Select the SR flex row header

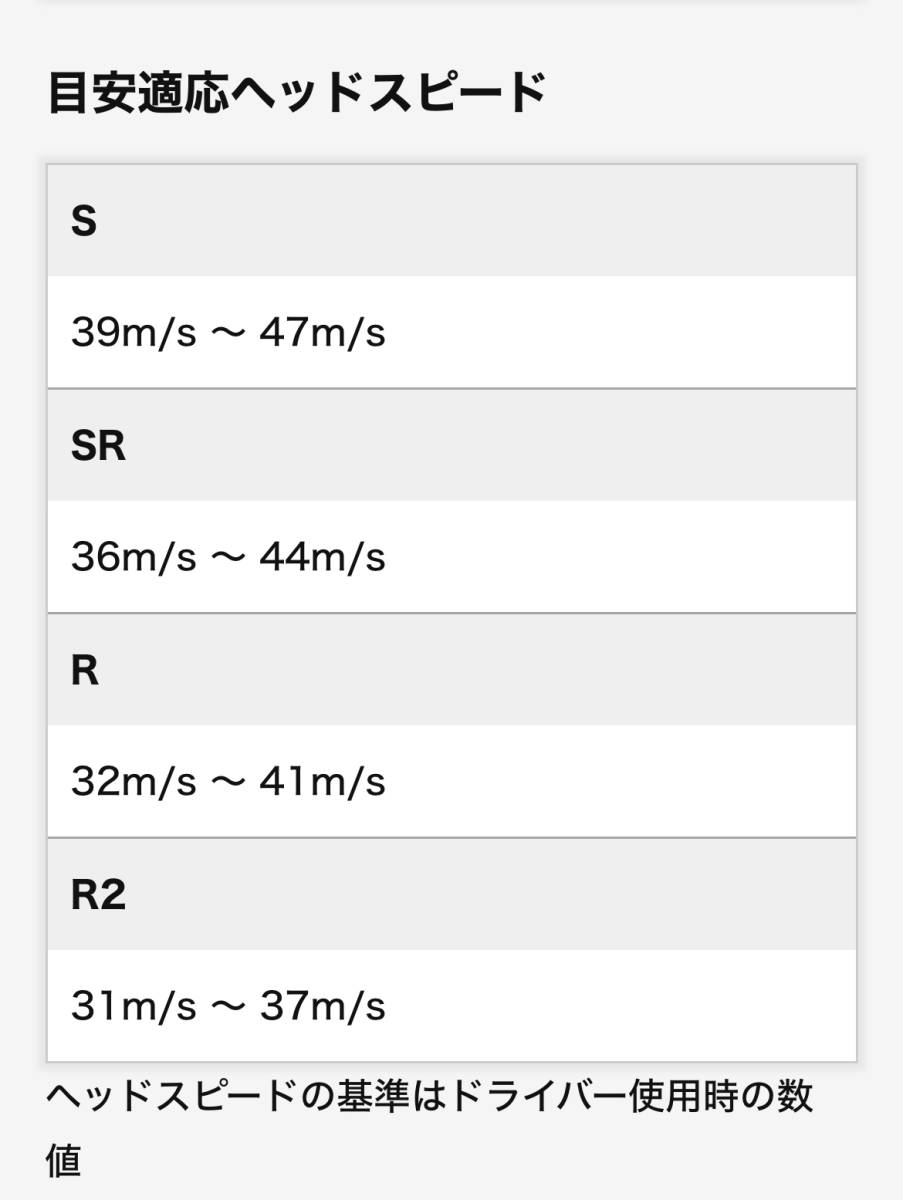pyautogui.click(x=98, y=446)
